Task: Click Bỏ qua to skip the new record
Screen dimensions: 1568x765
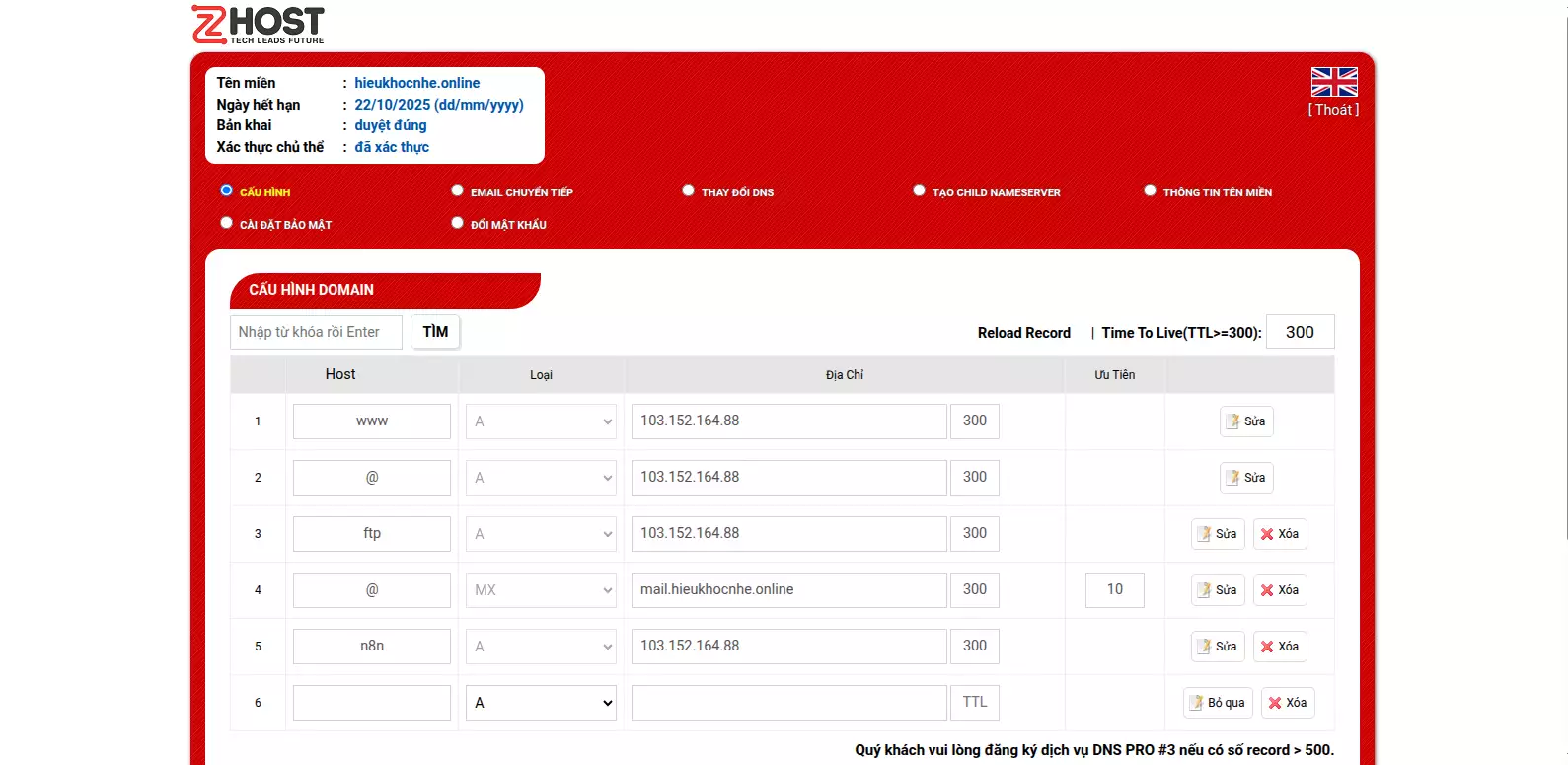Action: click(x=1217, y=703)
